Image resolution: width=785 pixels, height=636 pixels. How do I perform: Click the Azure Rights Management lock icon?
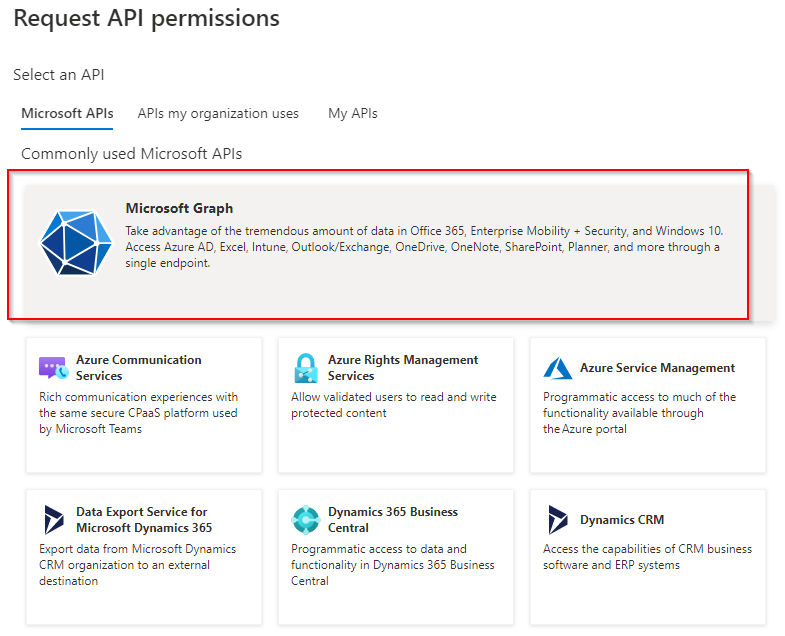click(305, 368)
